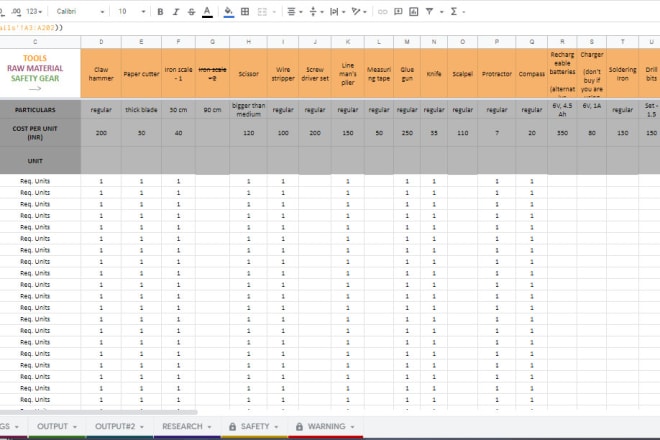This screenshot has height=440, width=660.
Task: Select Glue gun cost cell 250
Action: [407, 133]
